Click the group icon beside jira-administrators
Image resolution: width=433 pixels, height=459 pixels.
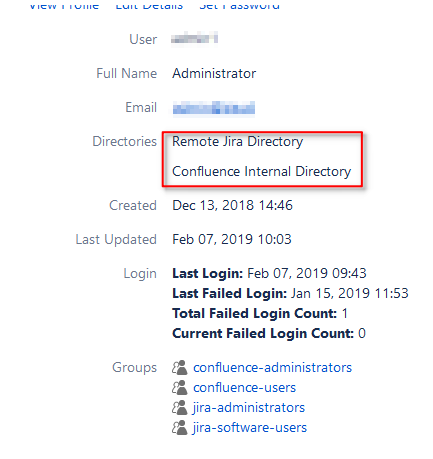click(x=180, y=407)
